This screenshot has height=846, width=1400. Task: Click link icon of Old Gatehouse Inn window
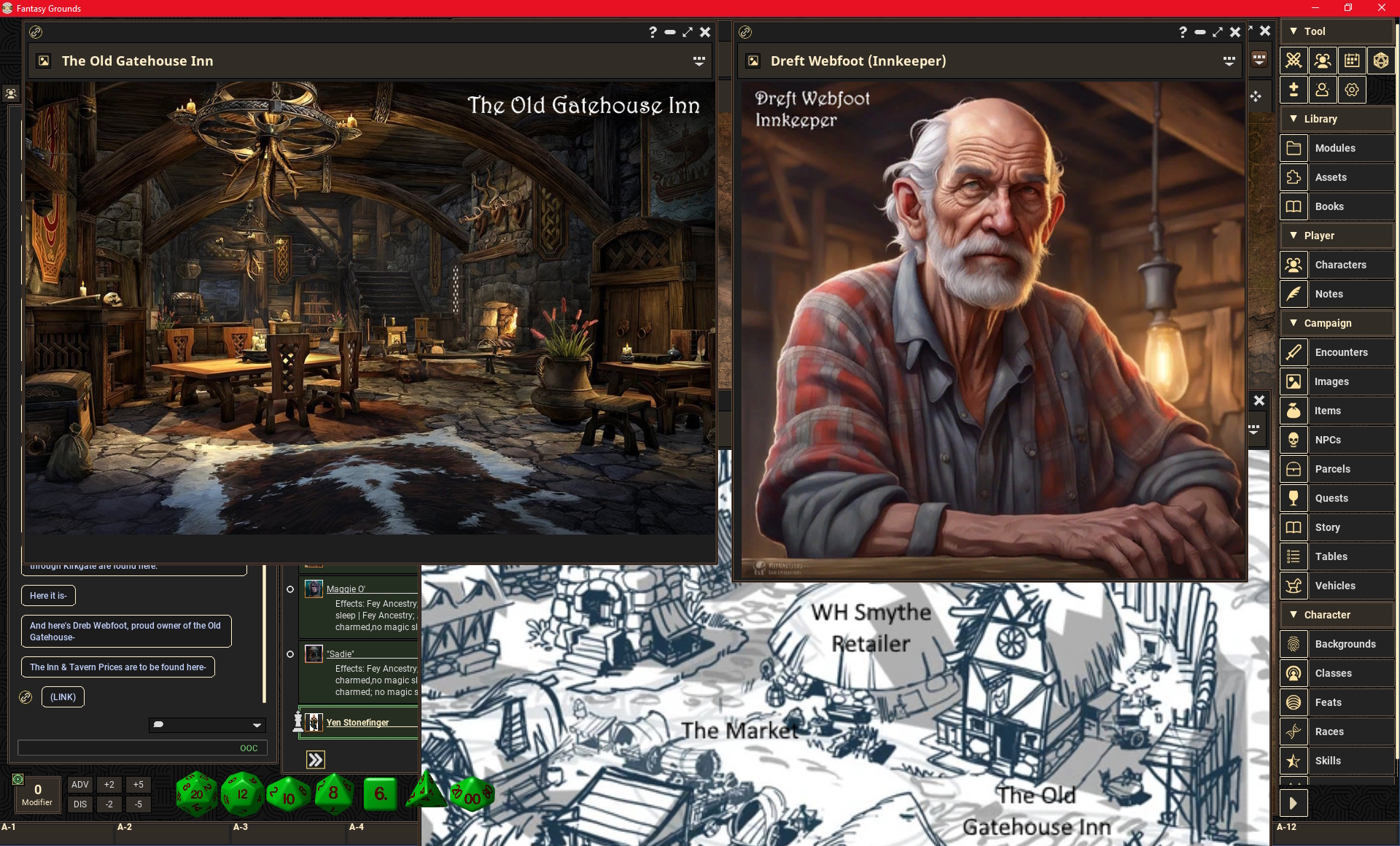[36, 32]
